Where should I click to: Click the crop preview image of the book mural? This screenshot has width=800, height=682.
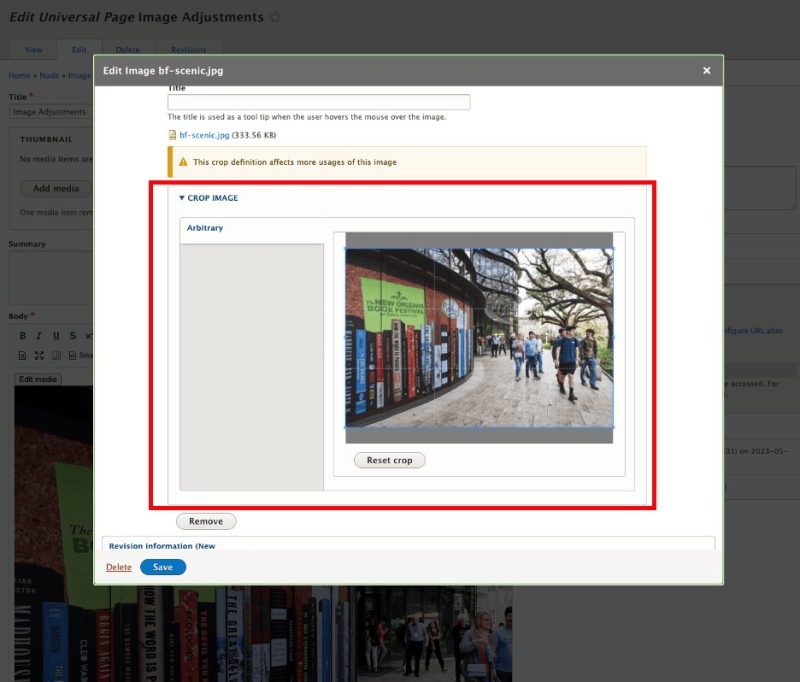(x=479, y=338)
